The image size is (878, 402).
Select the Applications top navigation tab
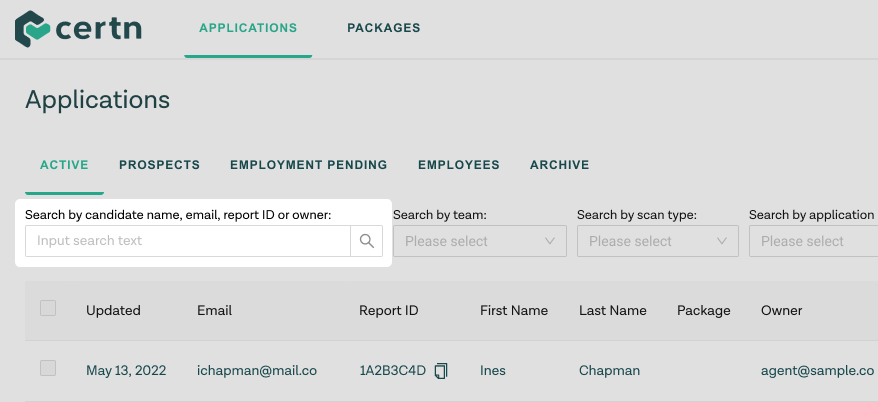(x=248, y=28)
